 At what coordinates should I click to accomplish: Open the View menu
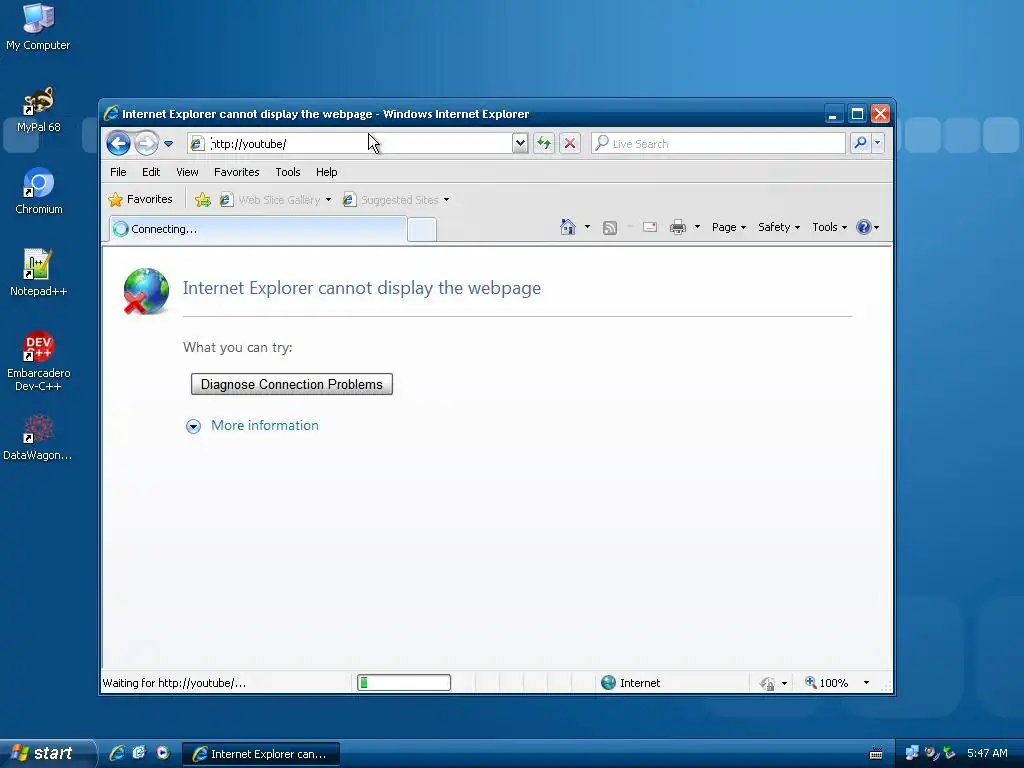[x=187, y=172]
